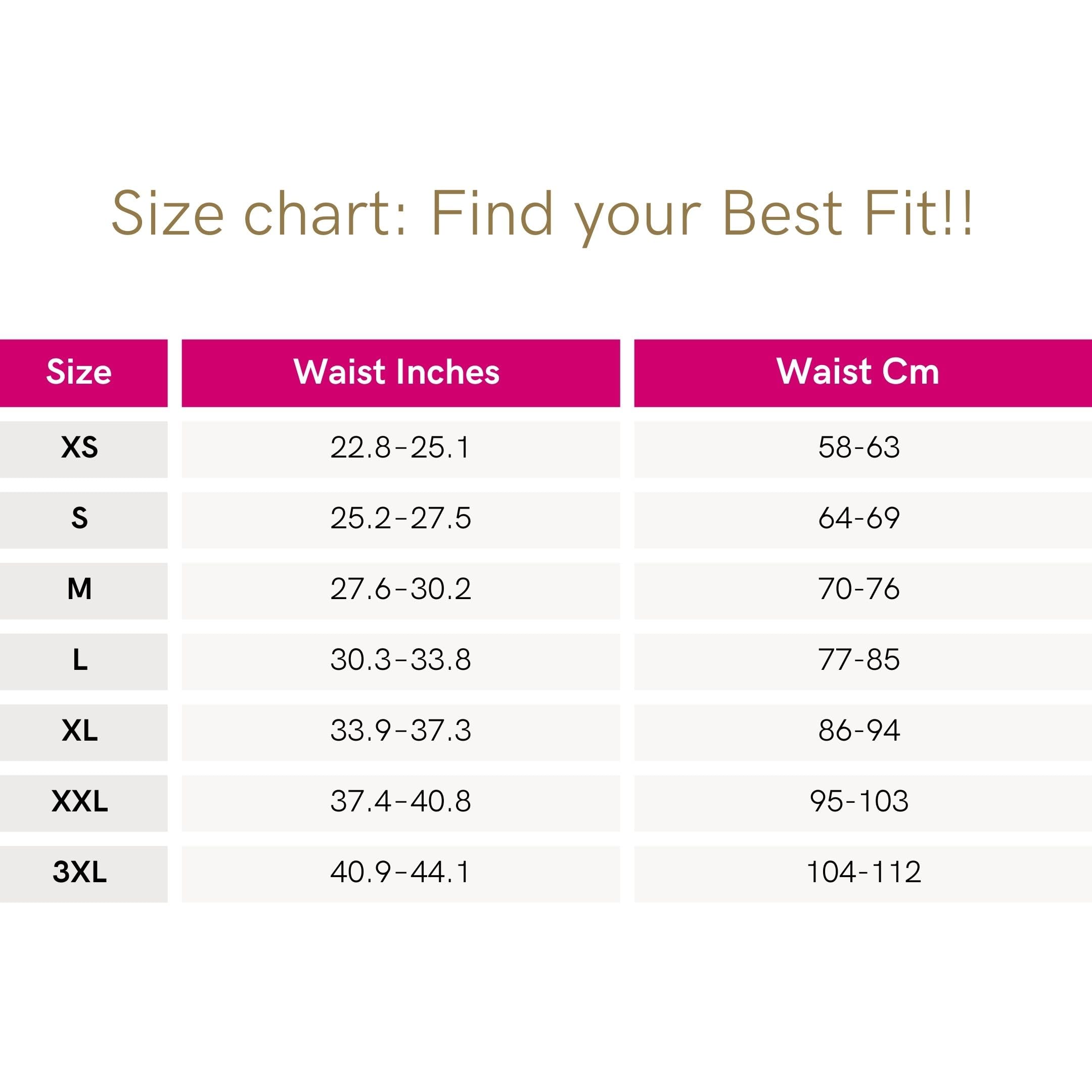
Task: Click the 77-85 cm value
Action: coord(858,660)
